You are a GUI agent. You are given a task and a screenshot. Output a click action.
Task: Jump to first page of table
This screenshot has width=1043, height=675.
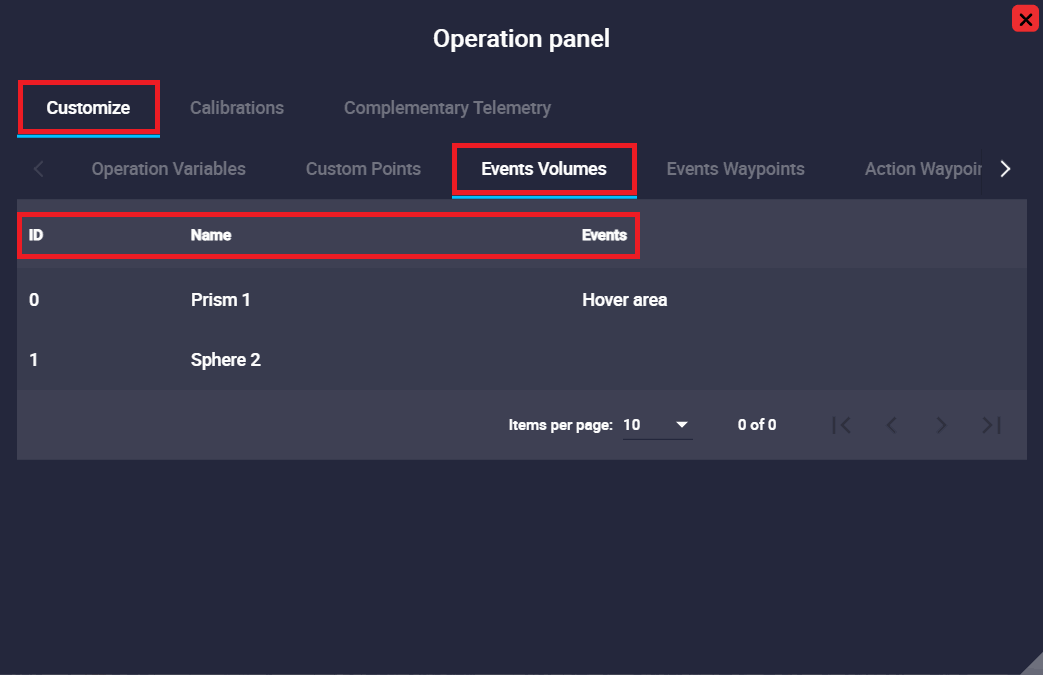[842, 425]
